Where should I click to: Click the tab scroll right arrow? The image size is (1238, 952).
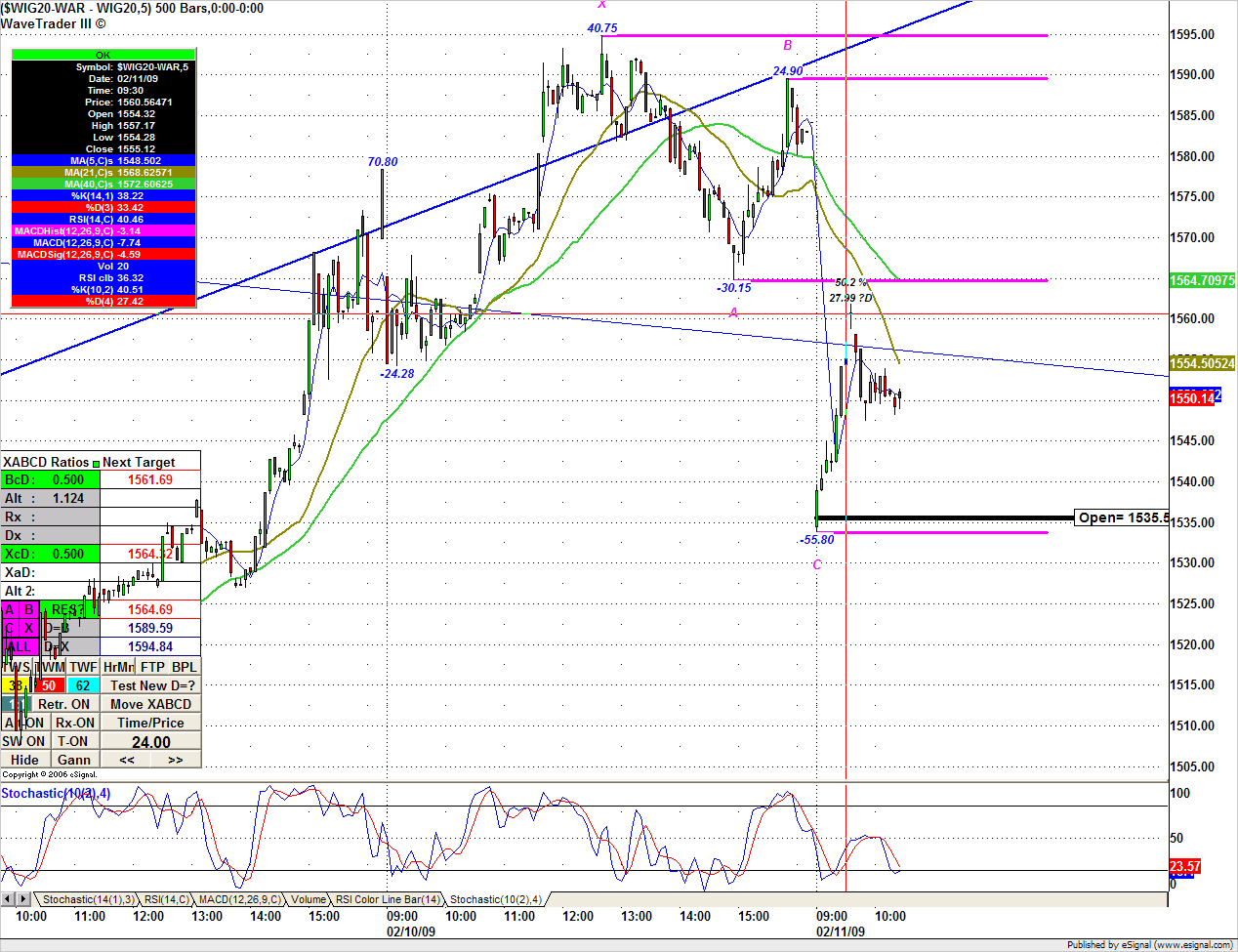pyautogui.click(x=23, y=898)
